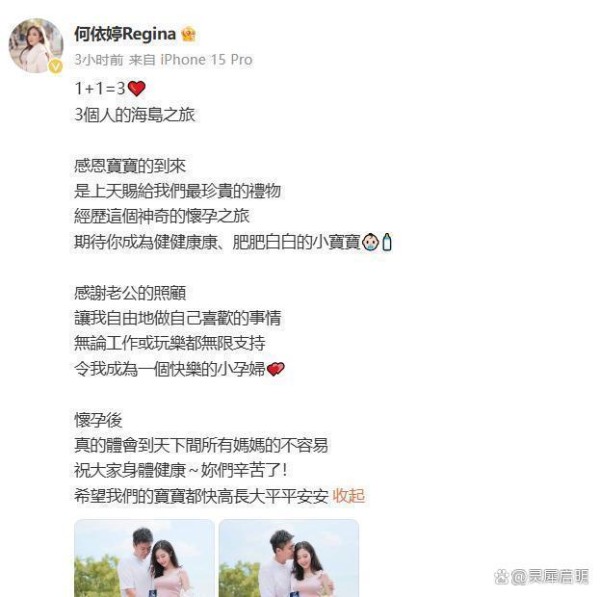The image size is (600, 597).
Task: Click the yellow verified V badge on avatar
Action: 56,67
